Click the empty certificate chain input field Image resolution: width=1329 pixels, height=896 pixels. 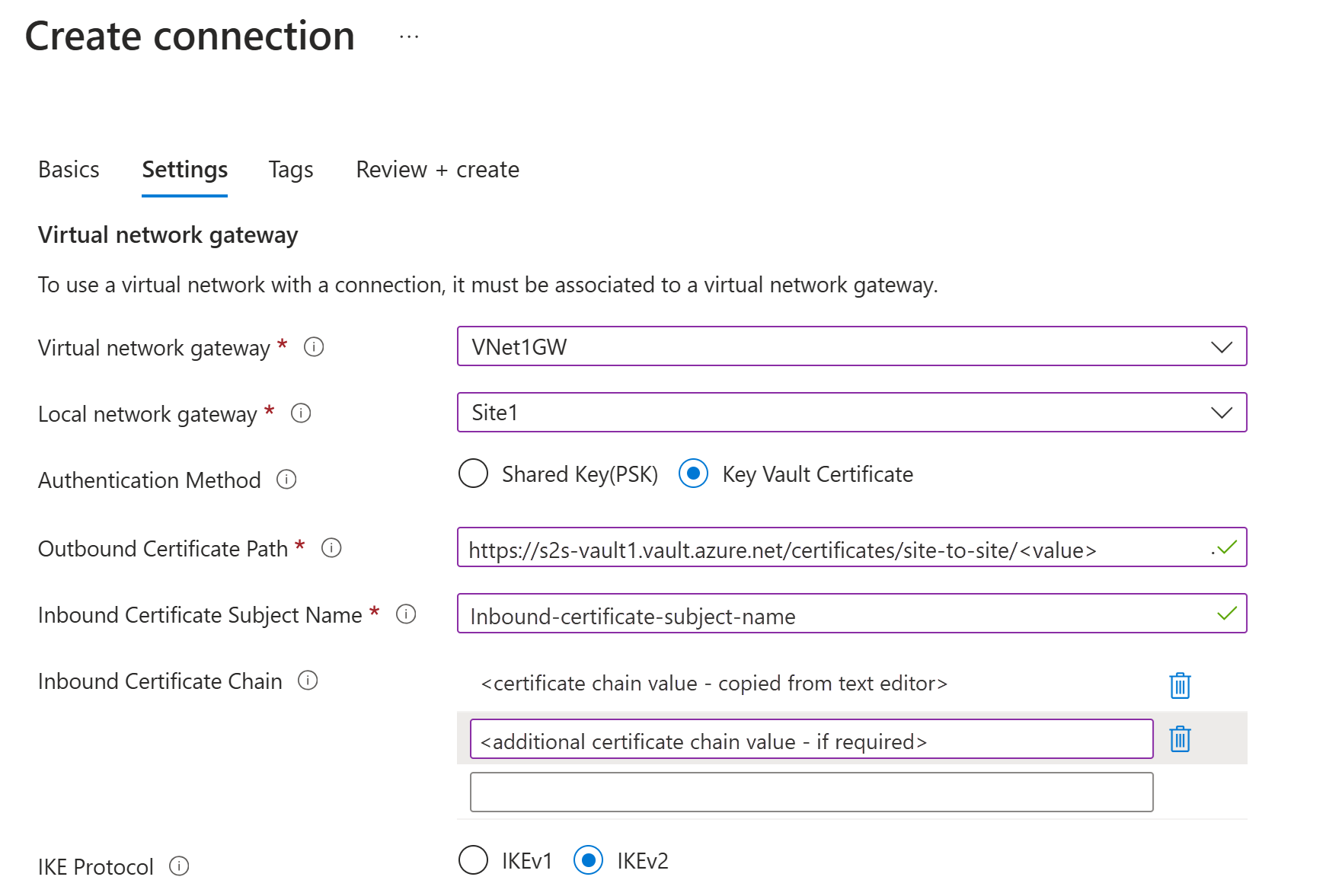(x=811, y=792)
